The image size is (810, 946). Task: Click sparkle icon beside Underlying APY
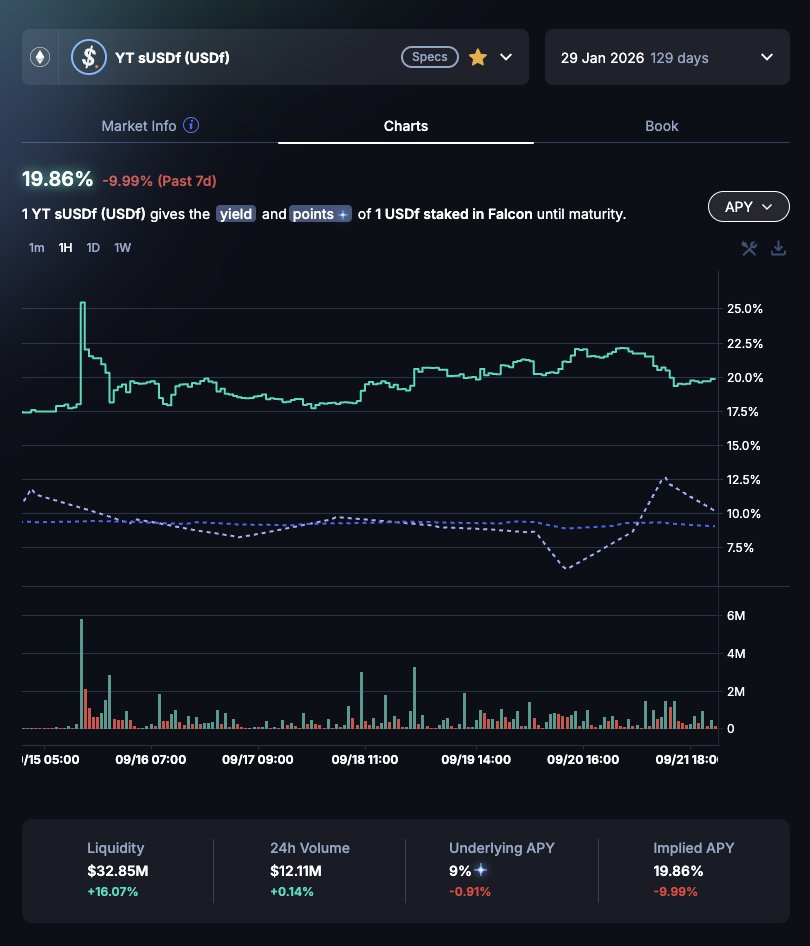pos(480,871)
